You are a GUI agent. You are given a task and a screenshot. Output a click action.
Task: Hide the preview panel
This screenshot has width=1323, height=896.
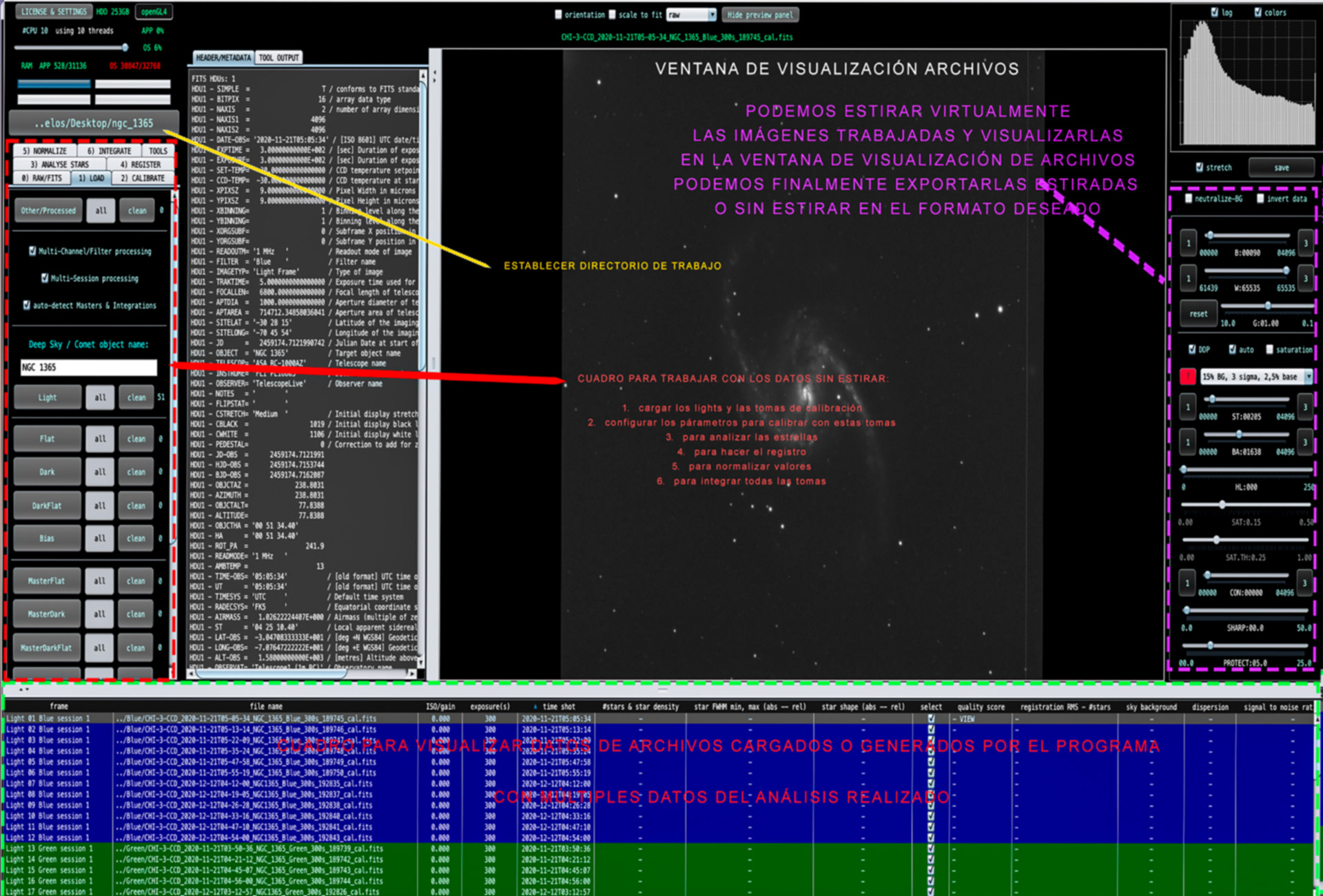pyautogui.click(x=759, y=14)
